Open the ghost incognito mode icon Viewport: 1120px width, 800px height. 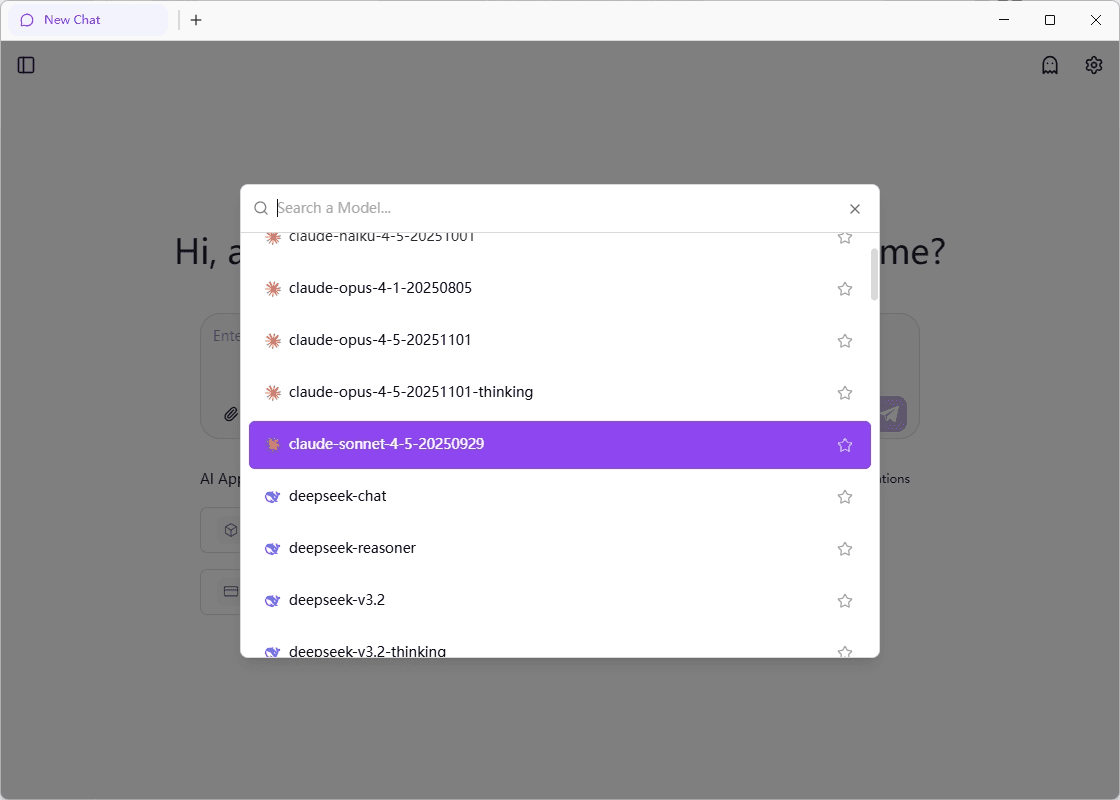tap(1049, 64)
